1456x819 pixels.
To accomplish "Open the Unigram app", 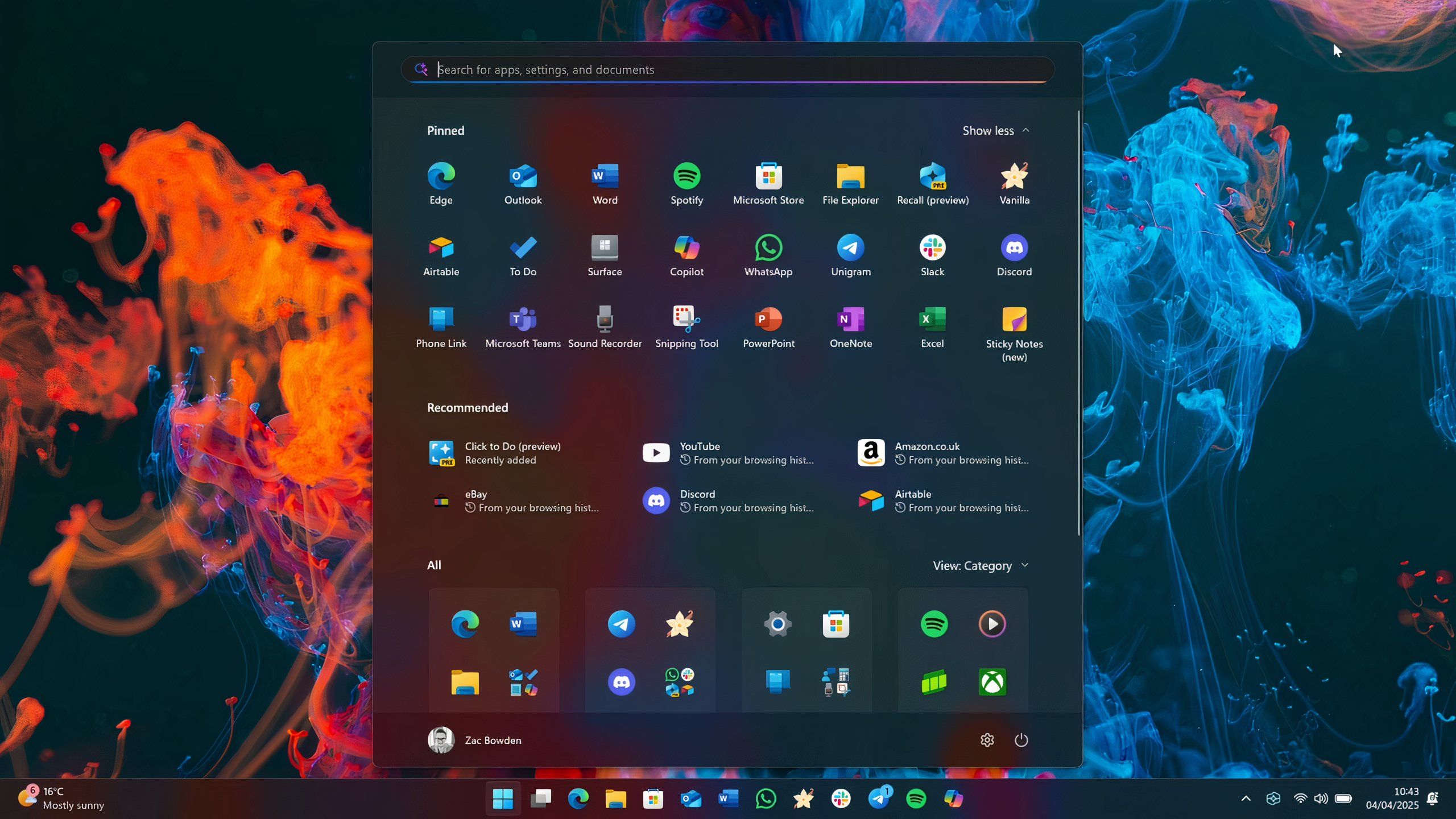I will [x=850, y=255].
